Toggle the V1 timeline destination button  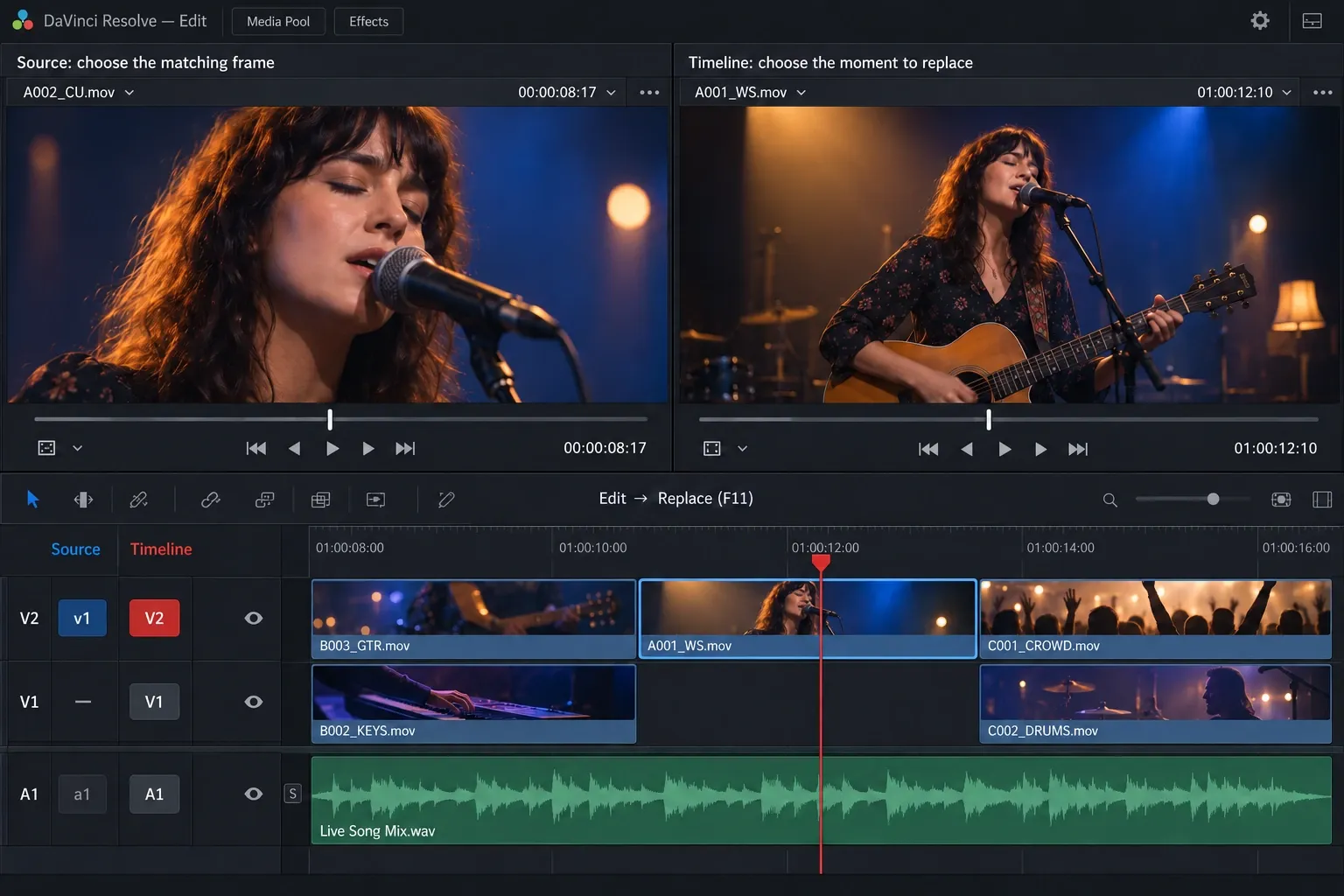point(154,702)
